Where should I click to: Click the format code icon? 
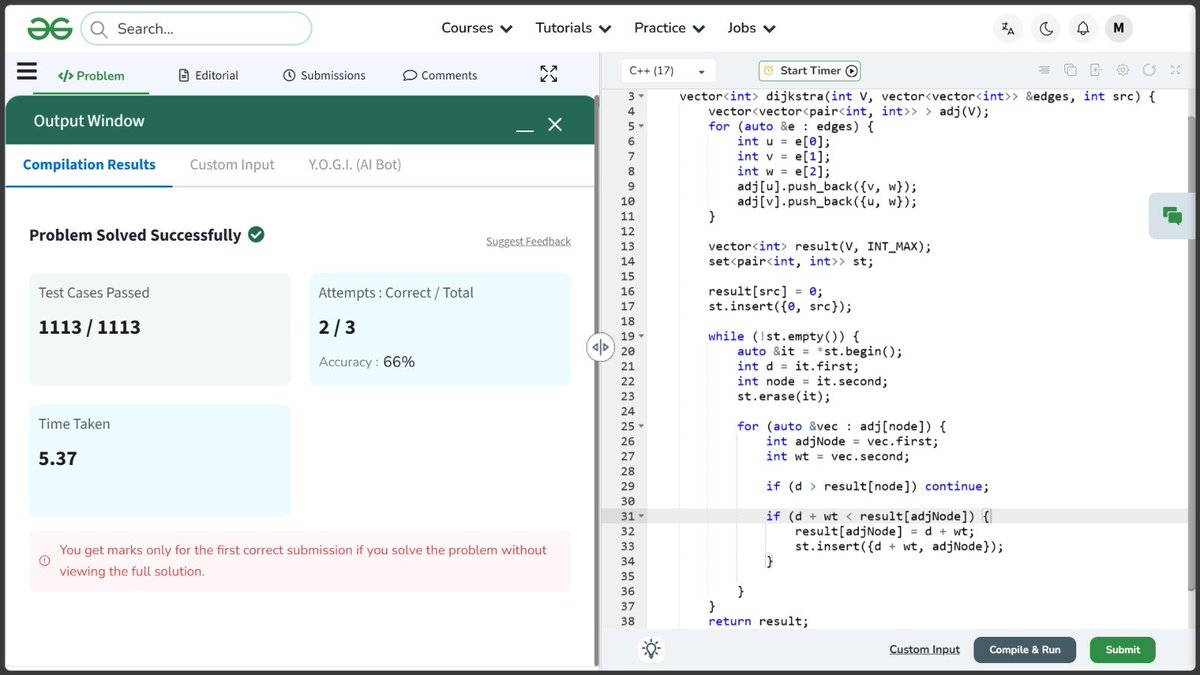pos(1044,70)
